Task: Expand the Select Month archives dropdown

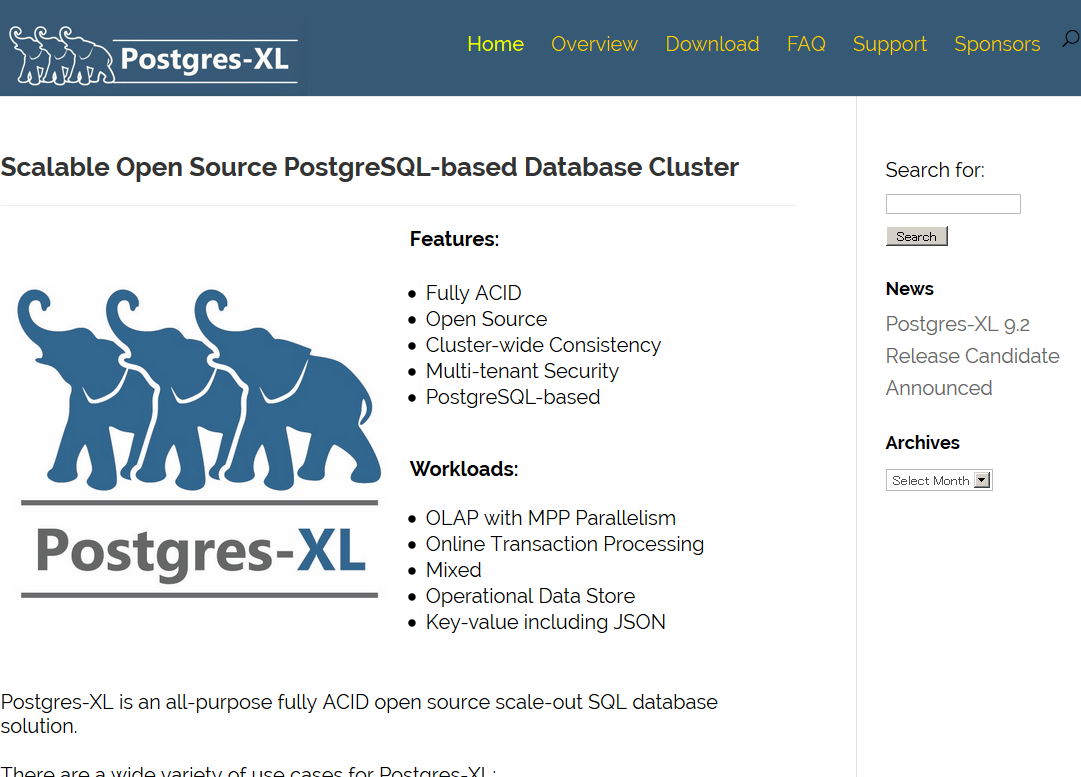Action: (x=939, y=480)
